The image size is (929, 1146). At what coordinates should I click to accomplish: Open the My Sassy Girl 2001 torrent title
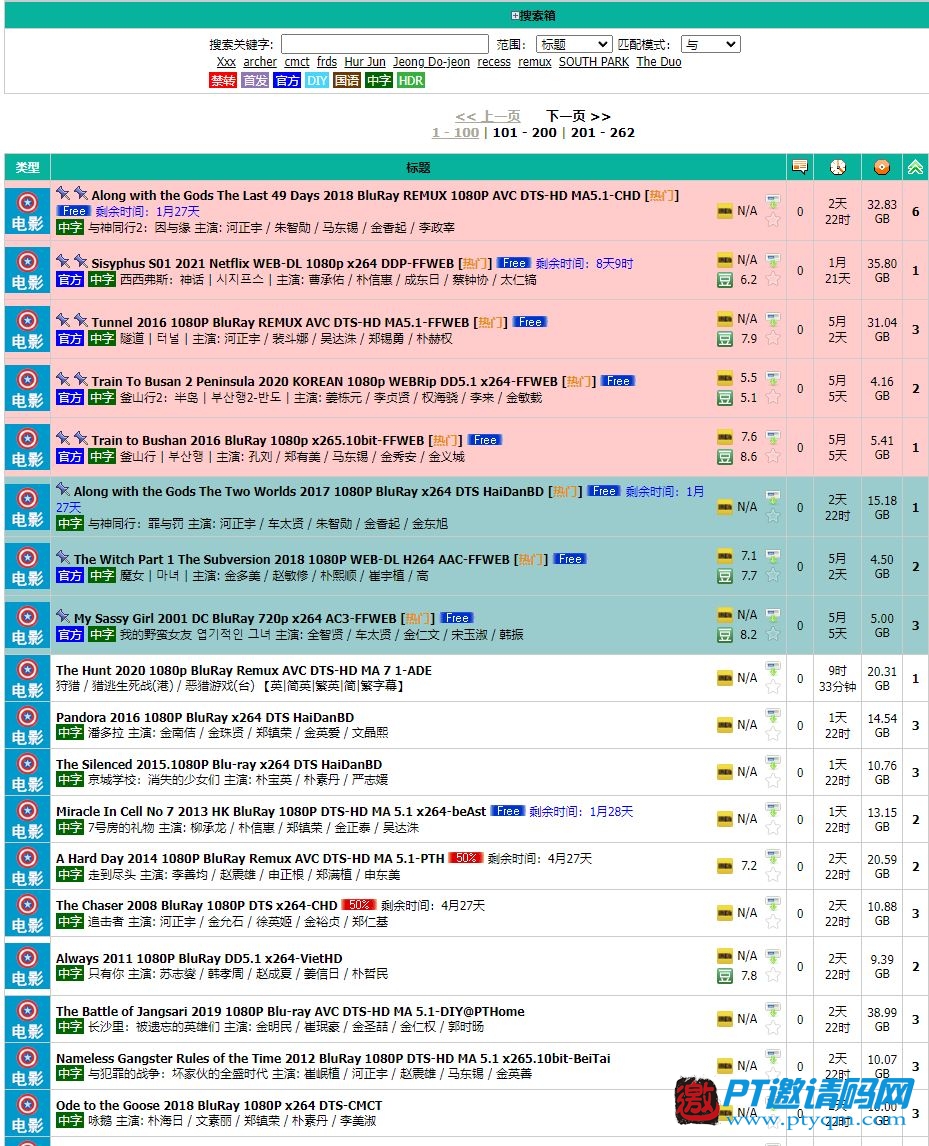coord(235,618)
